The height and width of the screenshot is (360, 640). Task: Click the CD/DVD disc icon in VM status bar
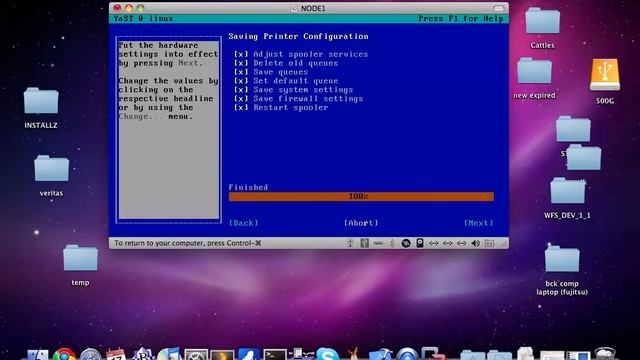pyautogui.click(x=406, y=243)
